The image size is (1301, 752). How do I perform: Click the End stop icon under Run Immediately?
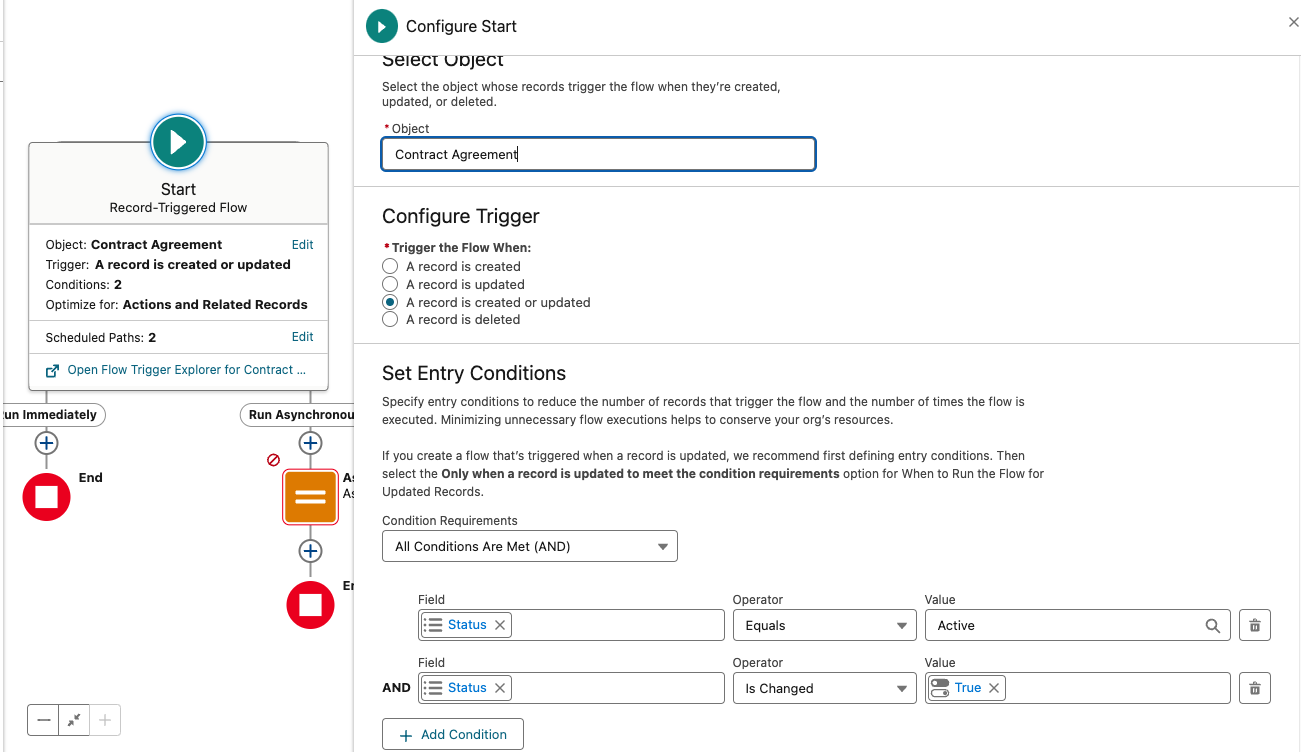click(x=46, y=497)
